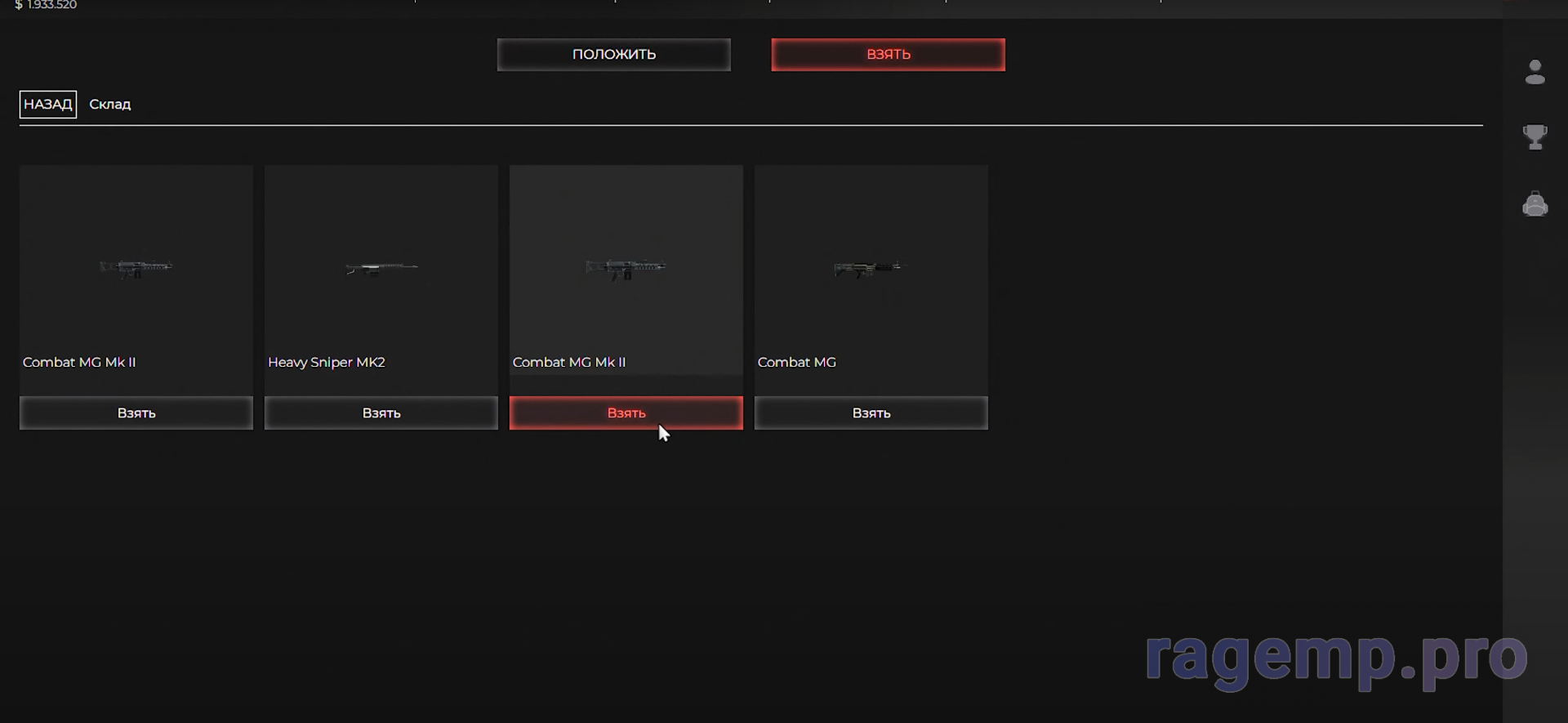Click the Combat MG name label

click(797, 362)
